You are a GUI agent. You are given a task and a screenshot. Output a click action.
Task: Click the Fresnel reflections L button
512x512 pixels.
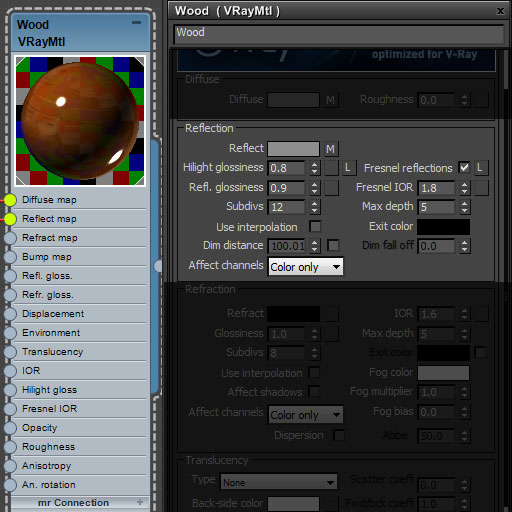(x=480, y=168)
